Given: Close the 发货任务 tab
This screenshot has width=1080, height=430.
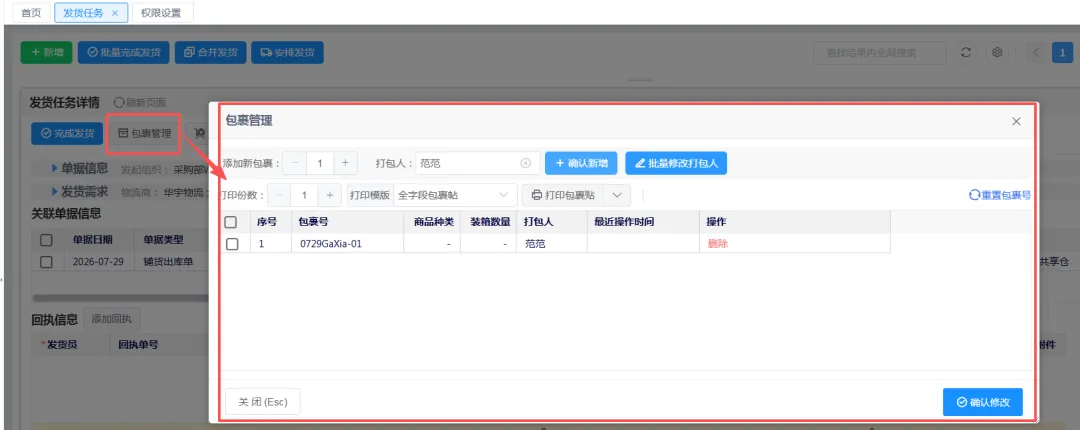Looking at the screenshot, I should (114, 13).
